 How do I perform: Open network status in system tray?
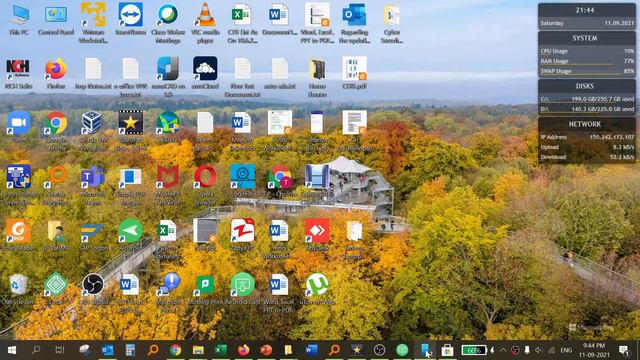(551, 350)
